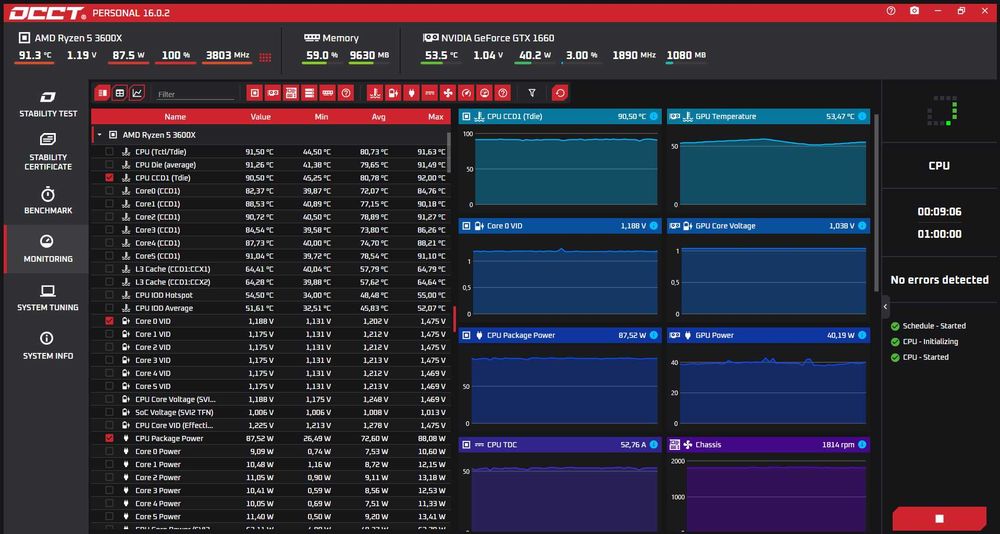Check the Core 1 VID checkbox
This screenshot has width=1000, height=534.
click(x=109, y=334)
